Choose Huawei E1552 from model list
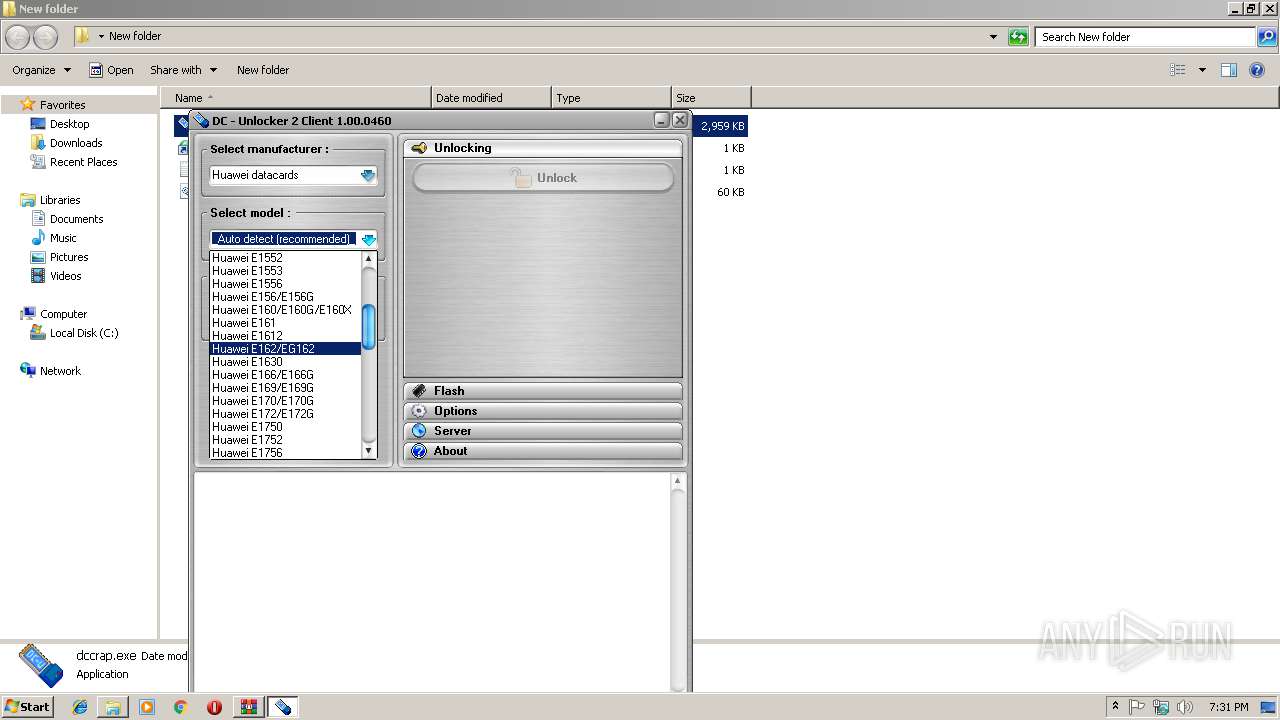This screenshot has height=720, width=1280. 285,258
